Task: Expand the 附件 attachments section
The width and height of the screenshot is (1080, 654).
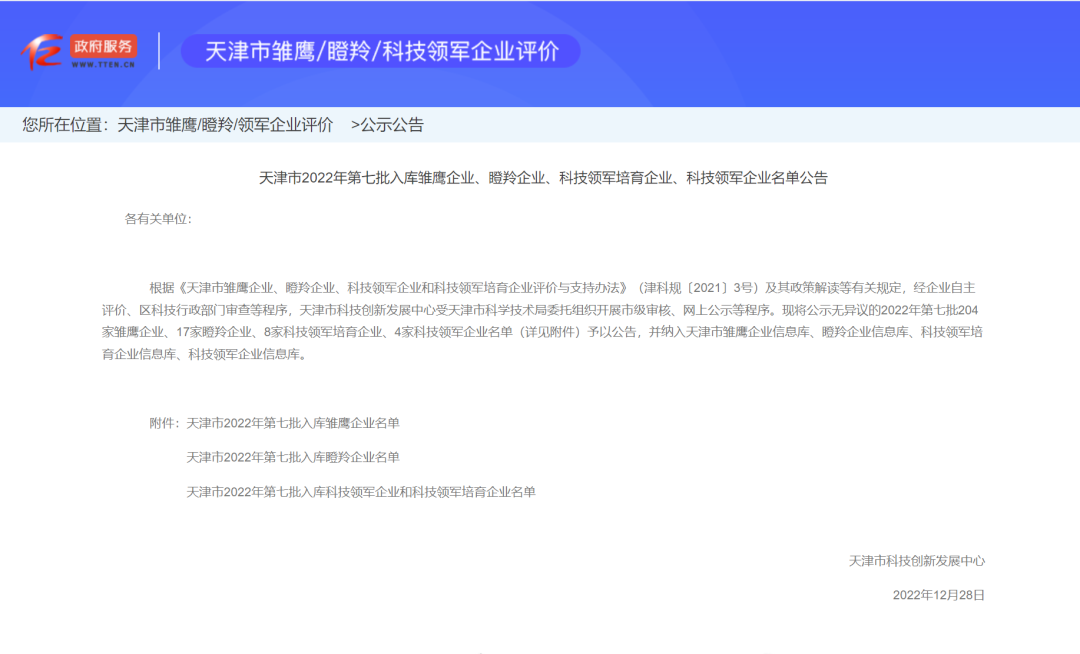Action: [x=165, y=424]
